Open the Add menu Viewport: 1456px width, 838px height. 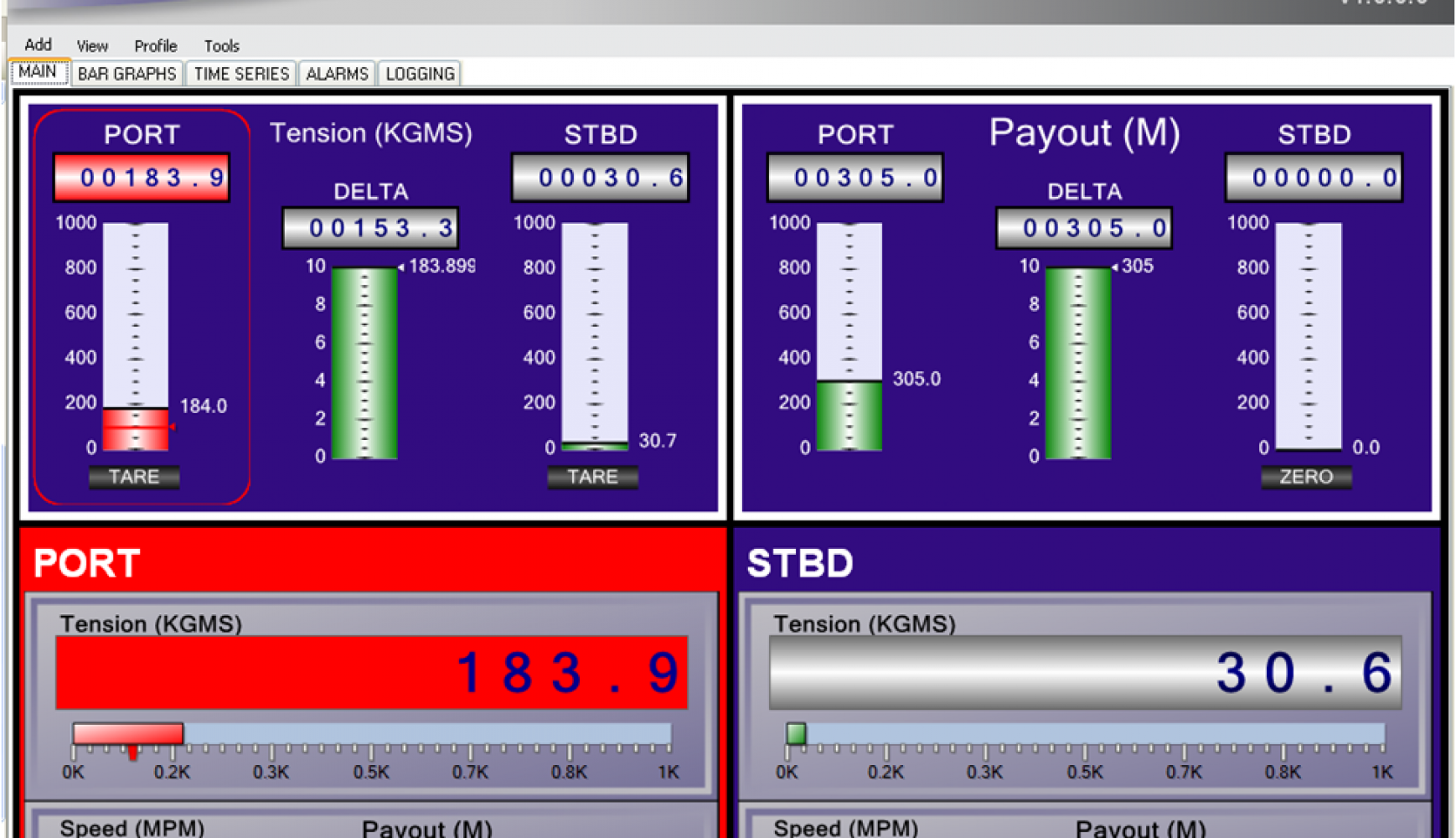[x=38, y=44]
